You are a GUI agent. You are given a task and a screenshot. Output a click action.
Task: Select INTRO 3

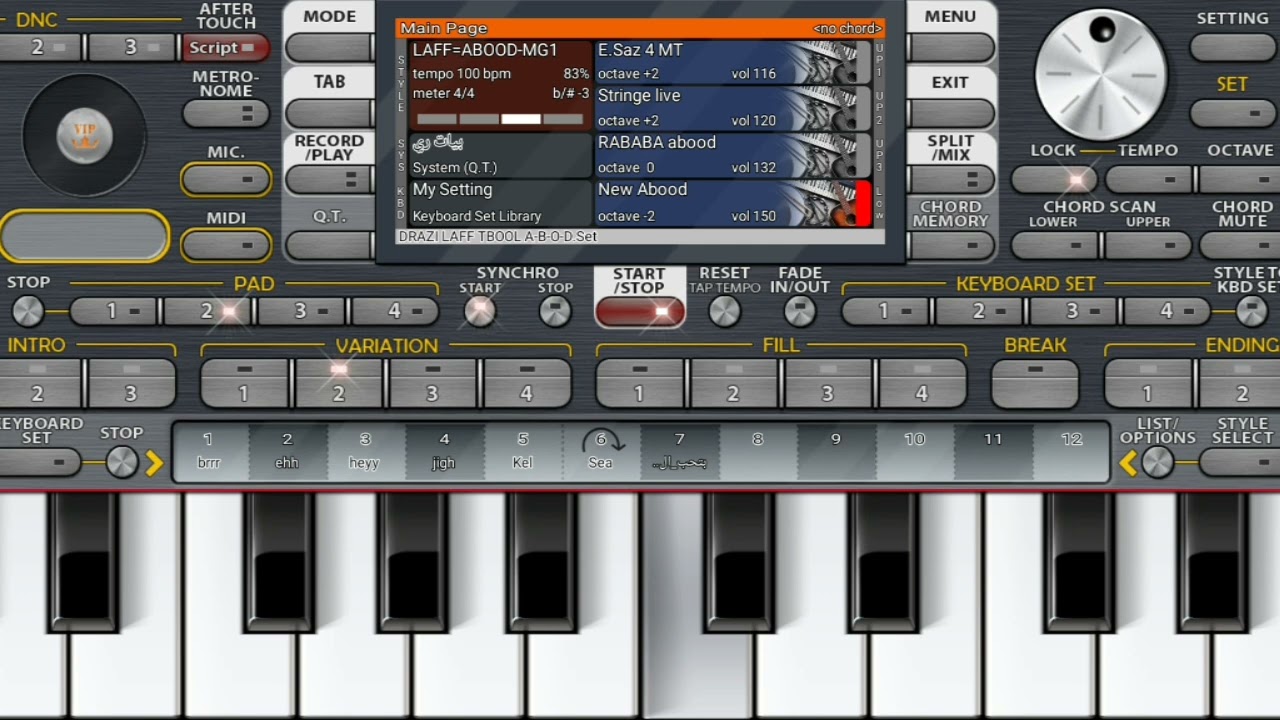coord(131,383)
